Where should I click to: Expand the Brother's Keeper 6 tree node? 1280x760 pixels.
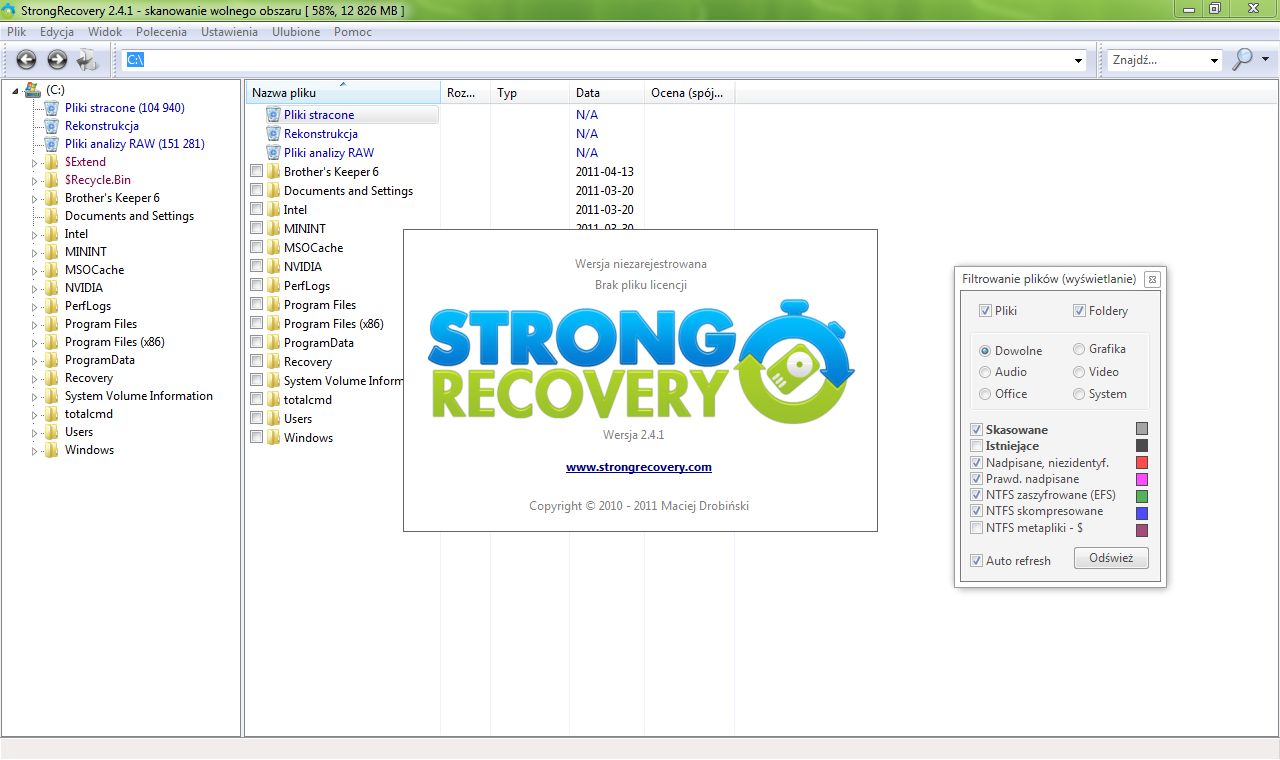click(32, 198)
